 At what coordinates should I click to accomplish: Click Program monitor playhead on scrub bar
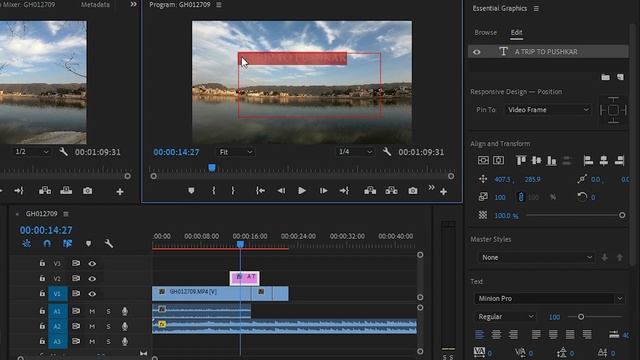click(212, 168)
